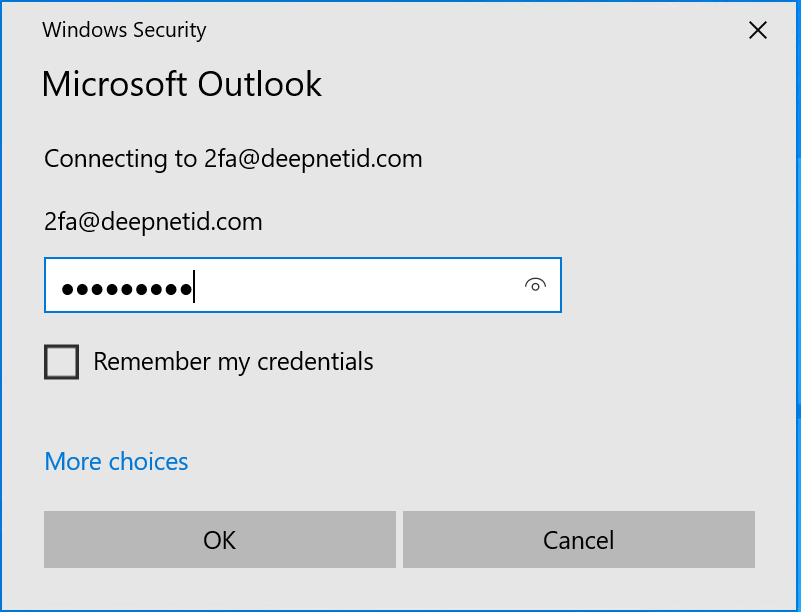Expand the More choices options
The width and height of the screenshot is (801, 612).
pos(116,461)
